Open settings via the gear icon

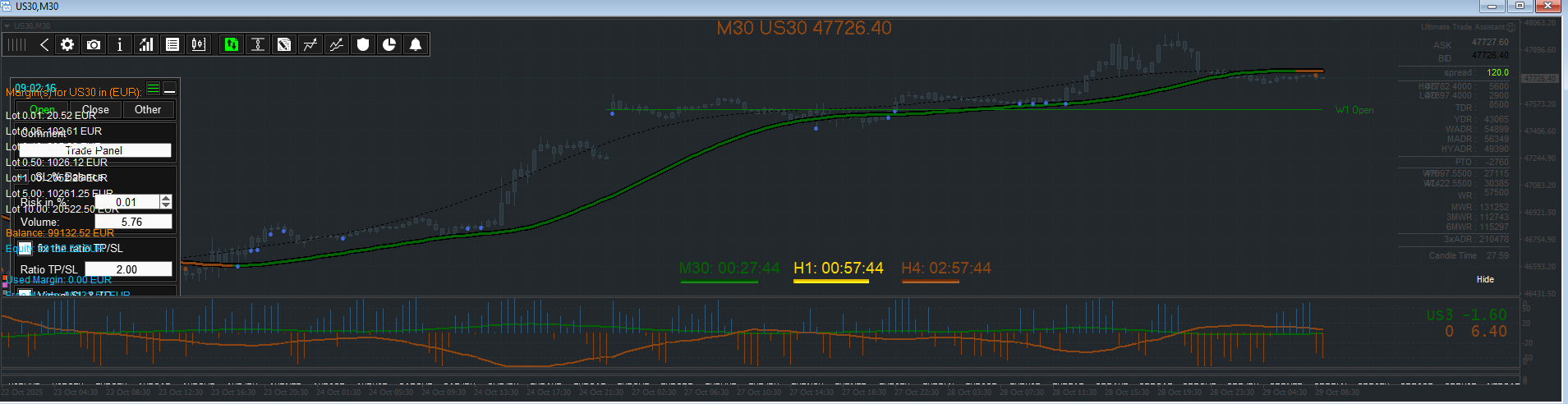[x=67, y=44]
